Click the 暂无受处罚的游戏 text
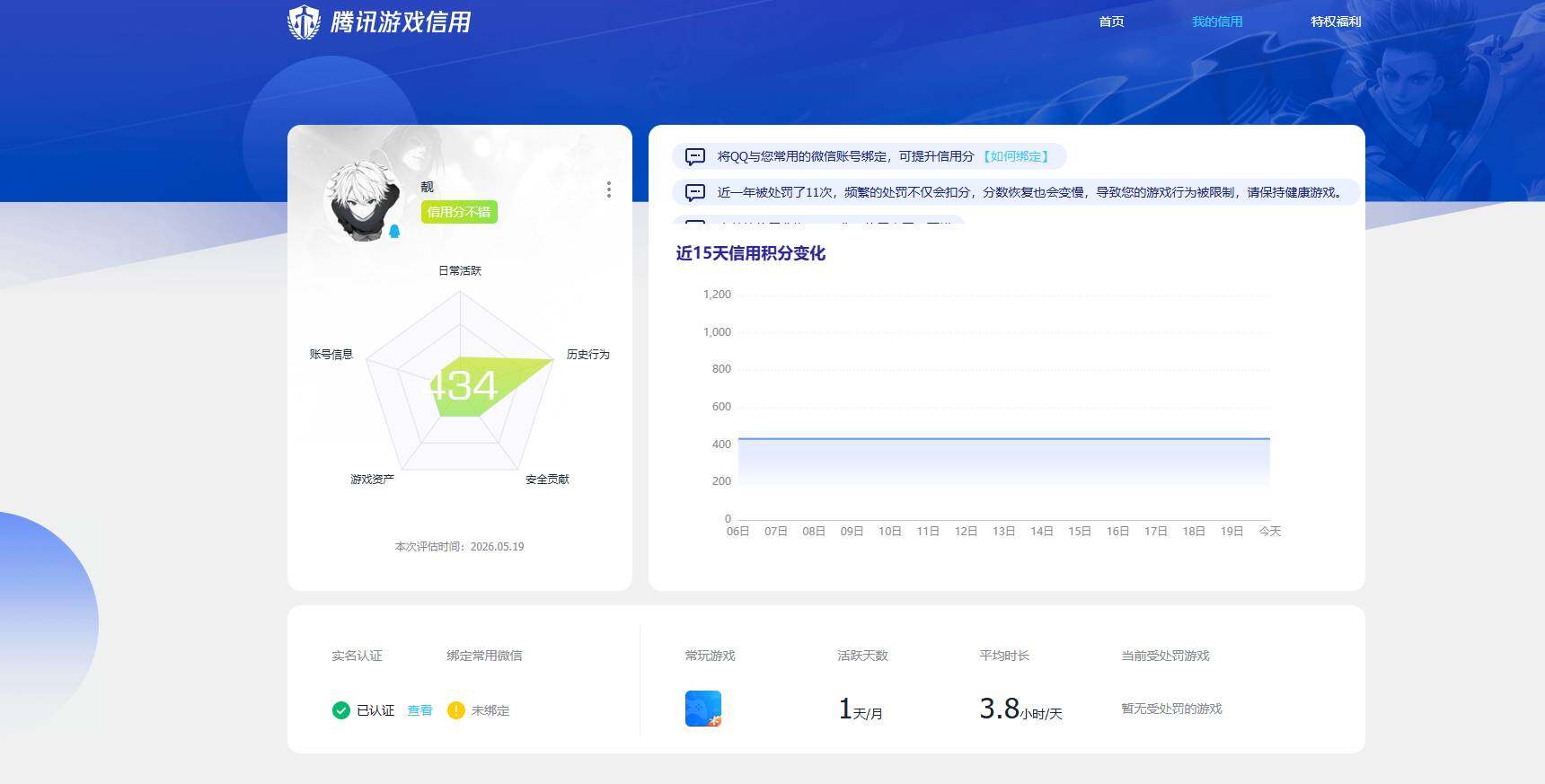 point(1171,709)
